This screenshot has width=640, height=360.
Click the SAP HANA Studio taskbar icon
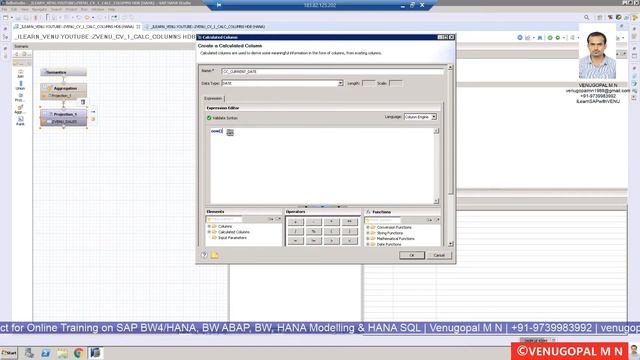95,353
